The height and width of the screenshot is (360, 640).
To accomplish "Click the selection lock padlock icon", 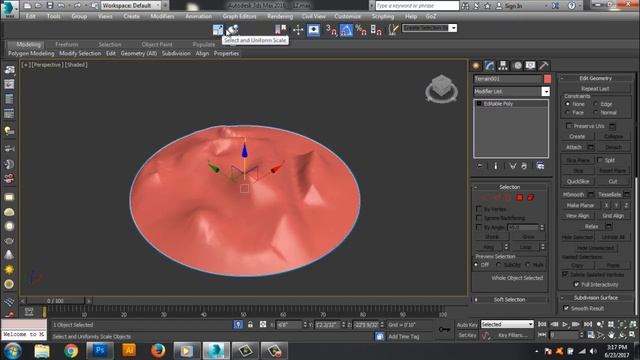I will click(x=250, y=324).
